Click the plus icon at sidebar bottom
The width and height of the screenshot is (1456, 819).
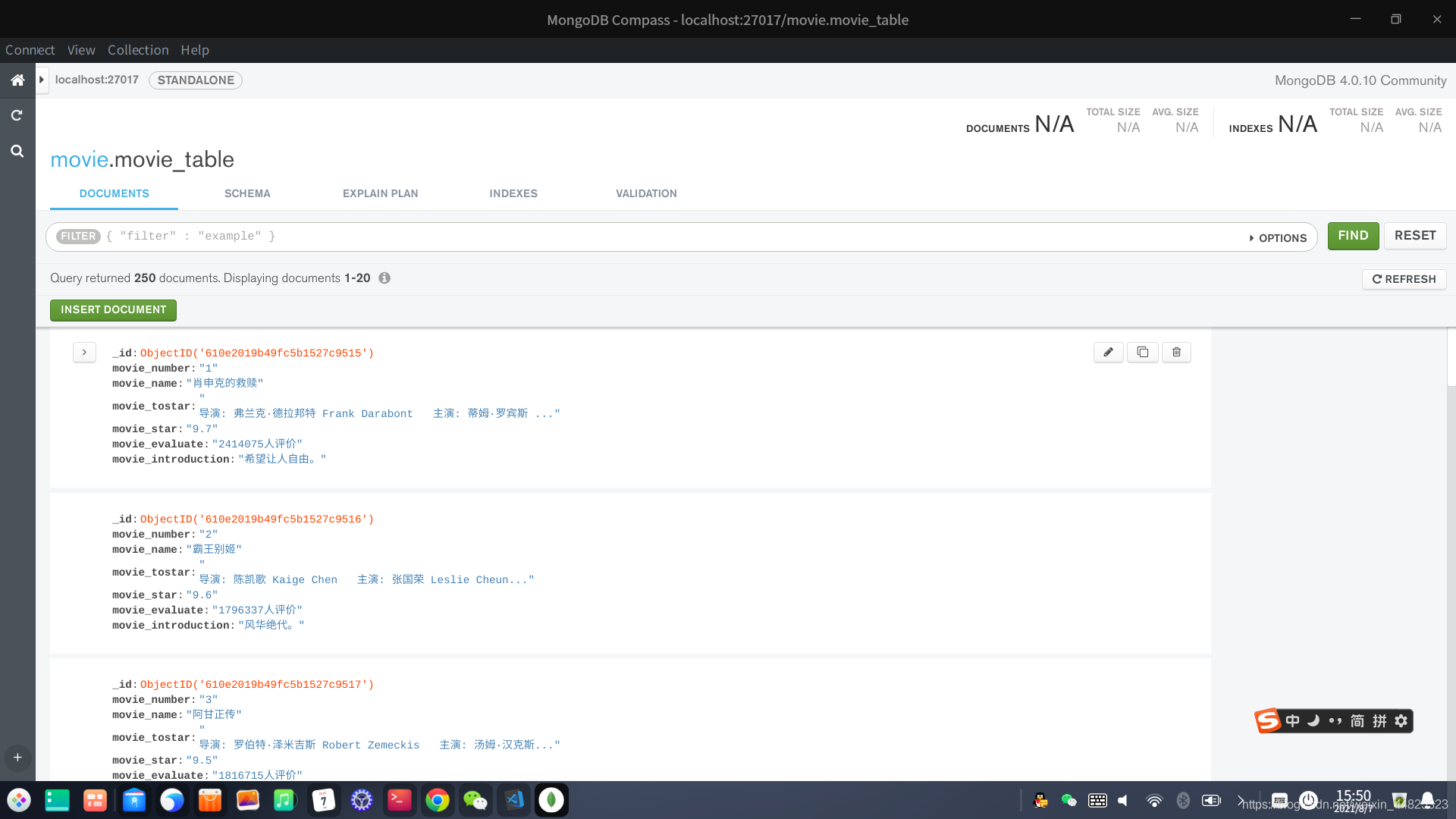click(x=17, y=757)
